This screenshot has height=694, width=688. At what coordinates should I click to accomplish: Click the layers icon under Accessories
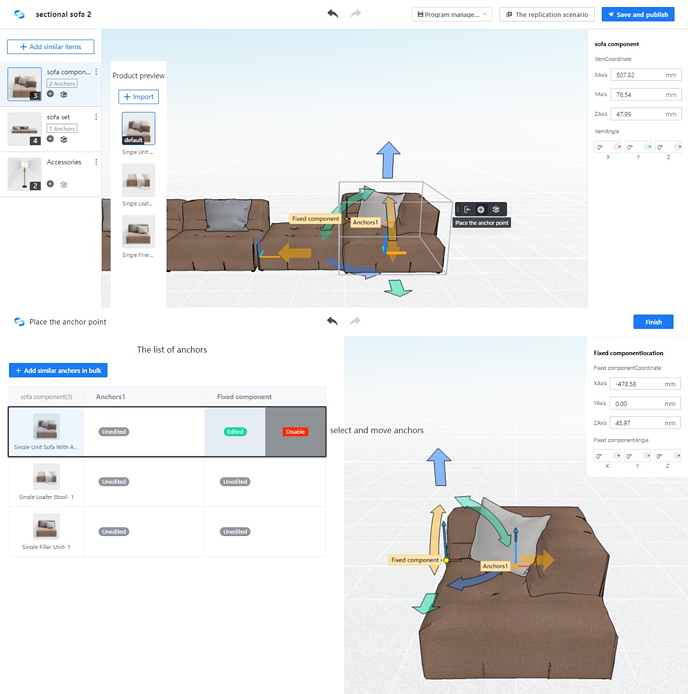click(x=63, y=184)
